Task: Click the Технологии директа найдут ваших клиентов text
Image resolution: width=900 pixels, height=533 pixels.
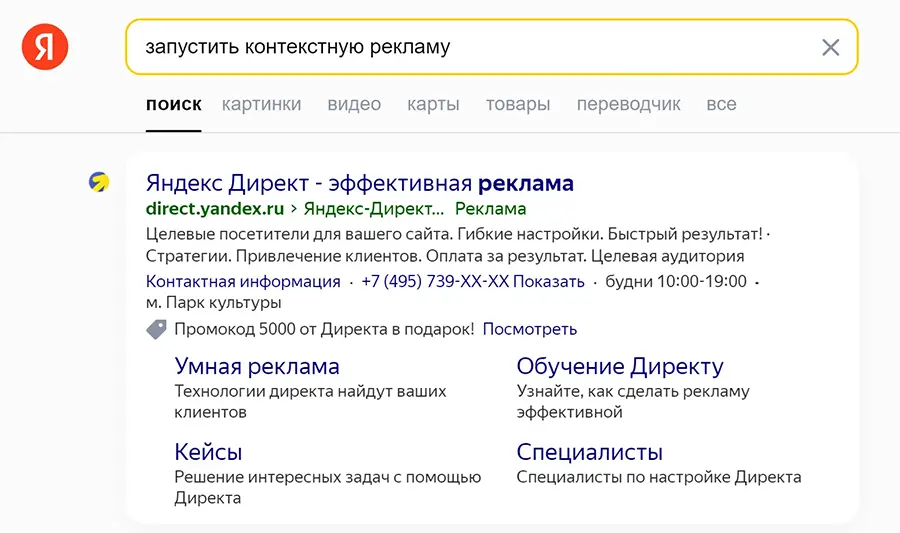Action: point(311,402)
